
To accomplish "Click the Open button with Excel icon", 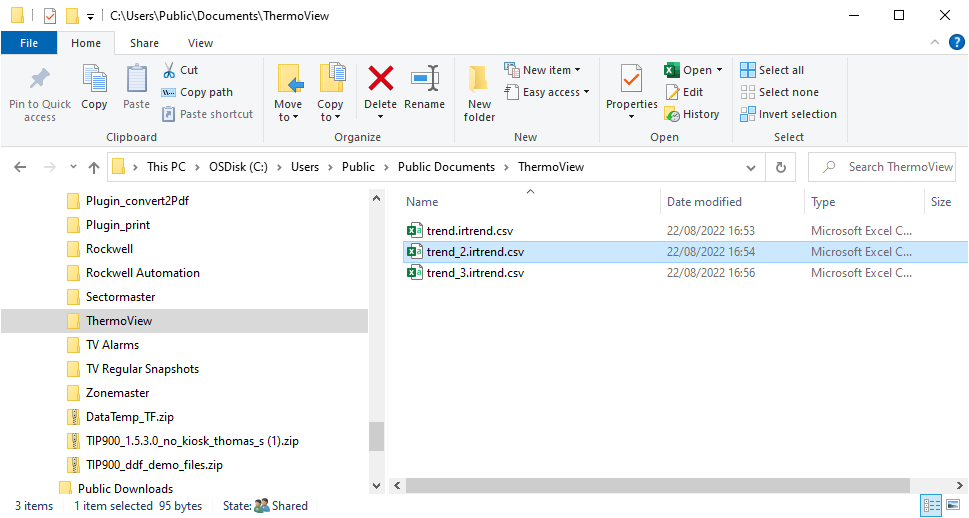I will [x=688, y=70].
